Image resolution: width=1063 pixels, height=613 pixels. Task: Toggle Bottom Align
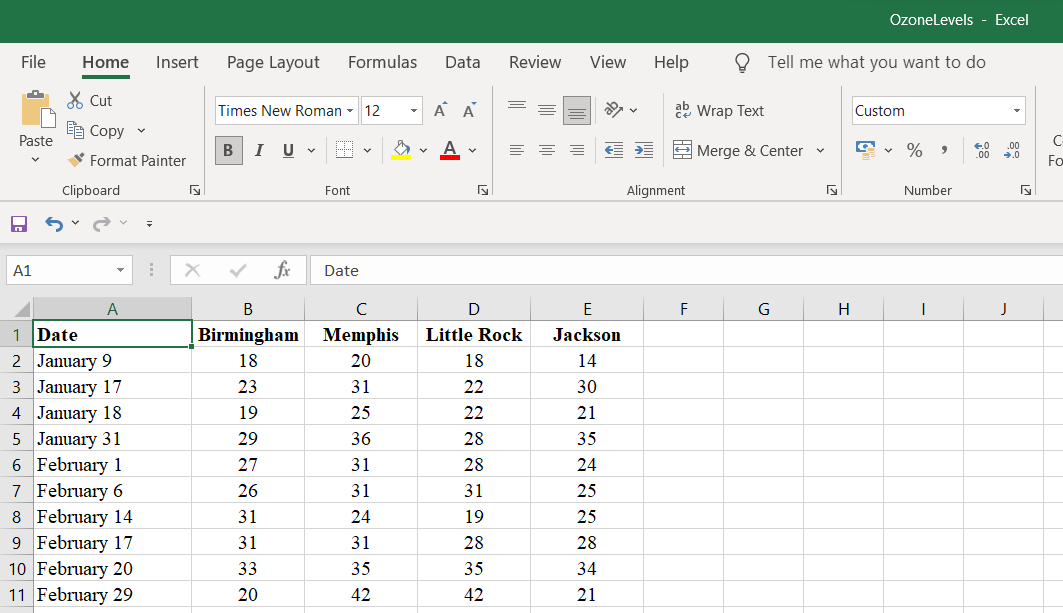[577, 110]
